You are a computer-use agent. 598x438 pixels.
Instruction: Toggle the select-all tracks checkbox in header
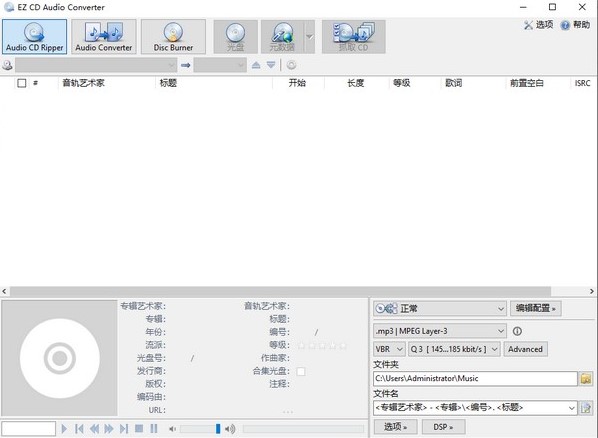pos(22,83)
